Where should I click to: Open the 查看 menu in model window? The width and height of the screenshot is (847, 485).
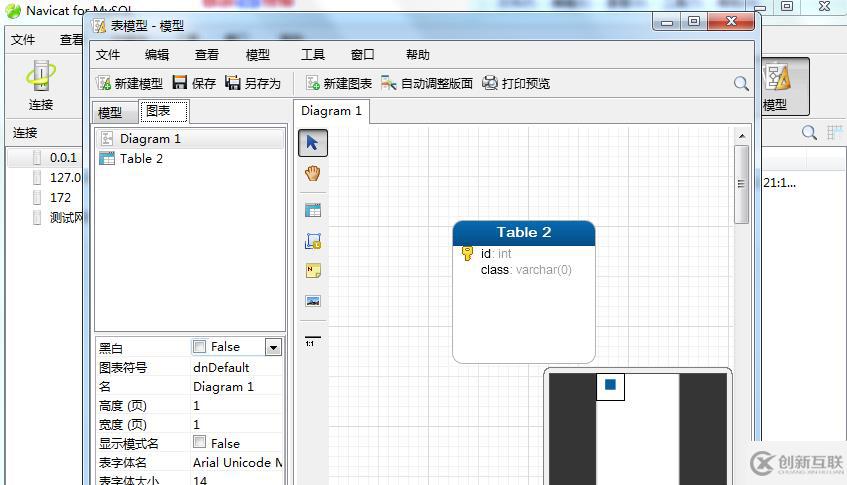coord(207,55)
